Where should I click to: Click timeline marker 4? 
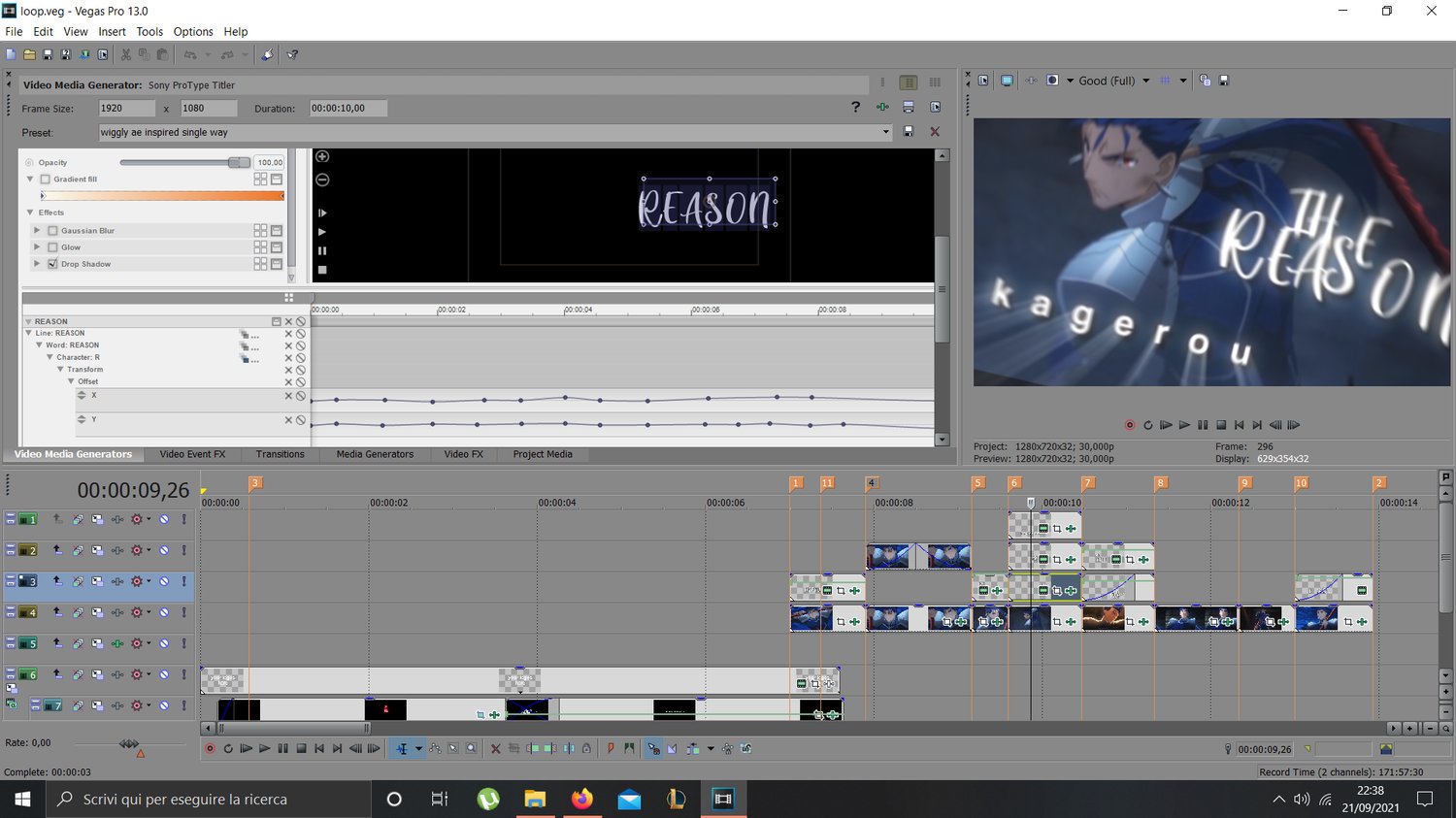[872, 482]
